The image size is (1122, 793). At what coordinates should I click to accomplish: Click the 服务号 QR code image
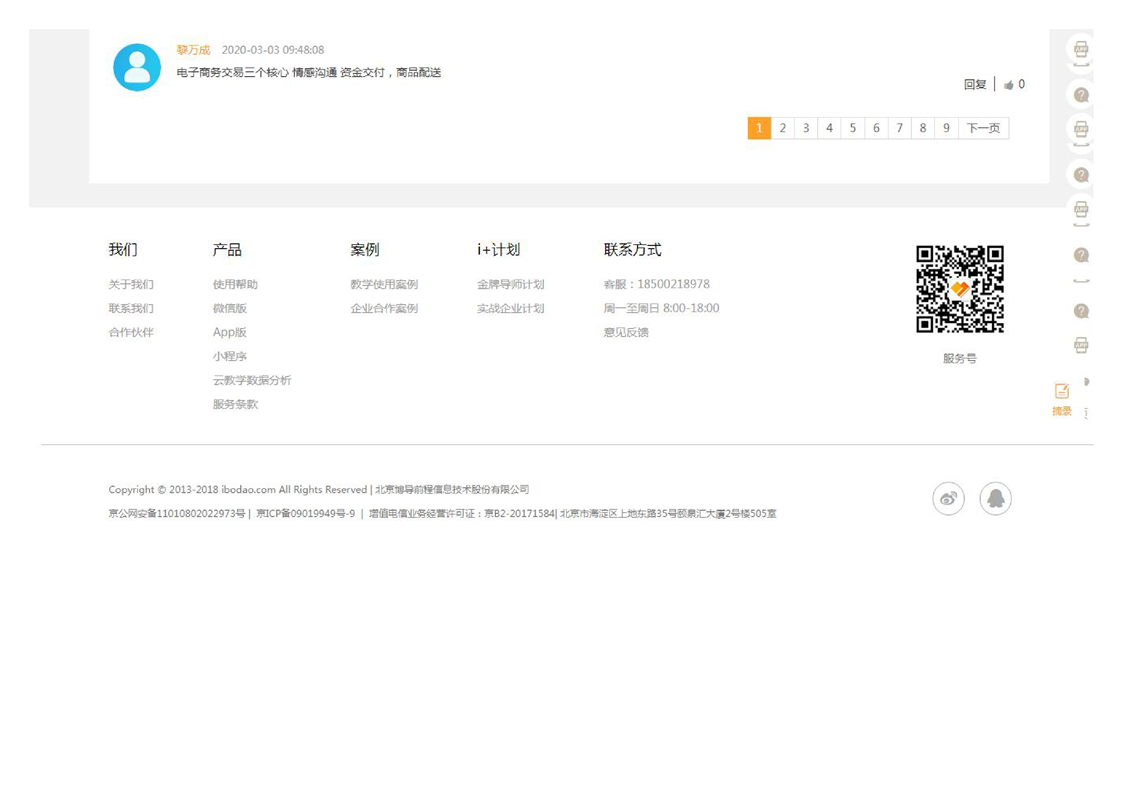pos(959,289)
